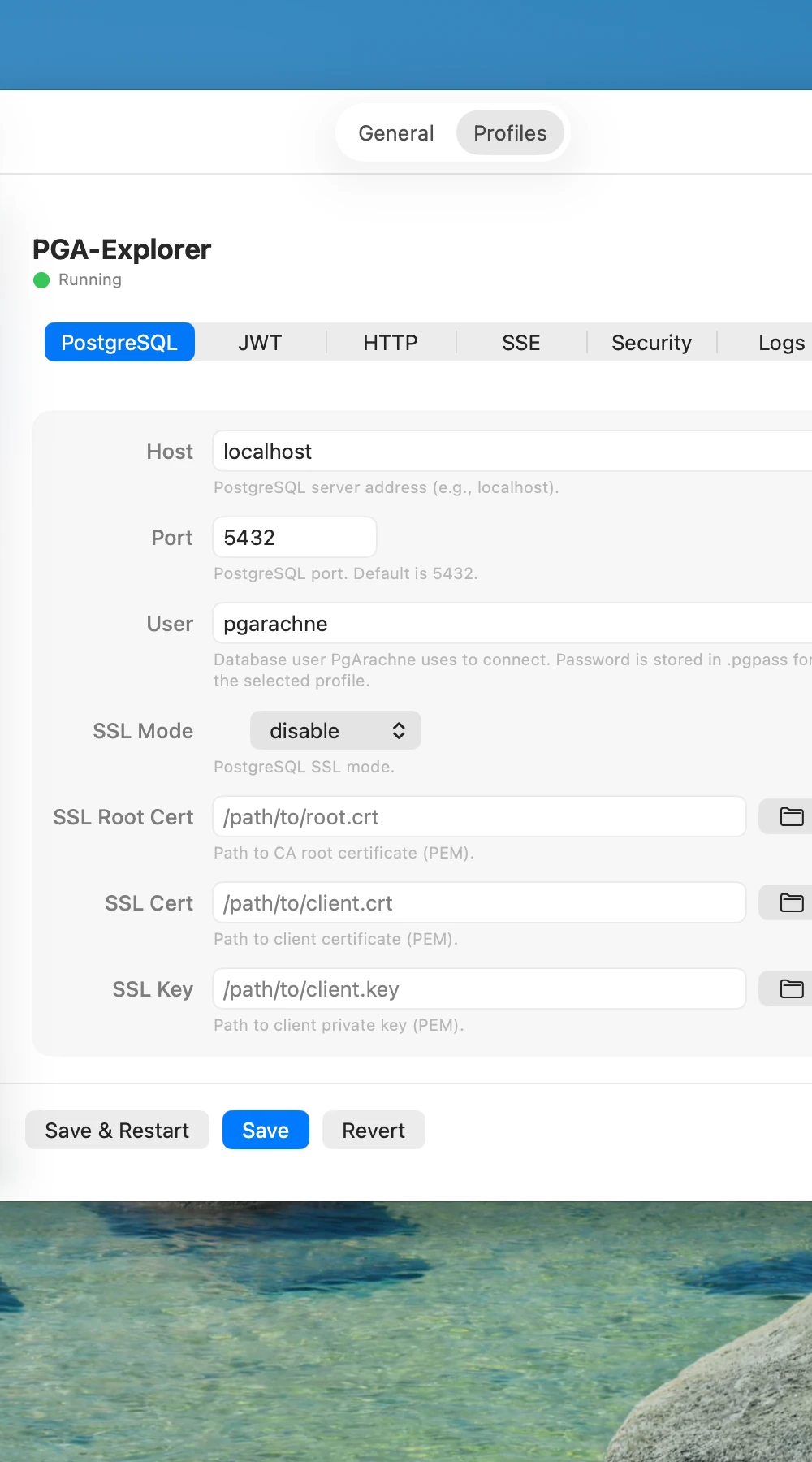Switch to the Profiles tab

(510, 133)
